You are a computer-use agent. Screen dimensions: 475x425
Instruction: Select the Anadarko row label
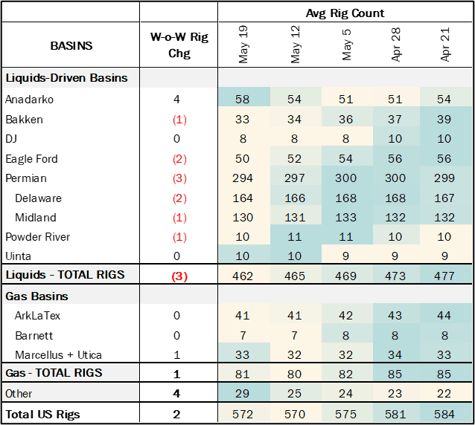tap(29, 99)
